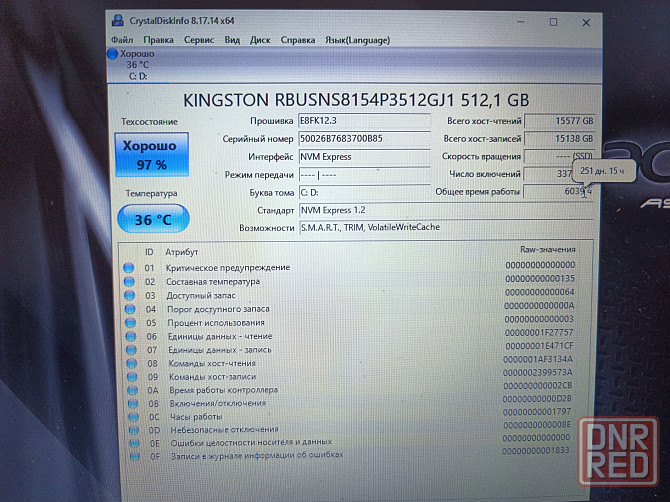Click the Буква тома field C: D:
Image resolution: width=670 pixels, height=502 pixels.
(364, 193)
